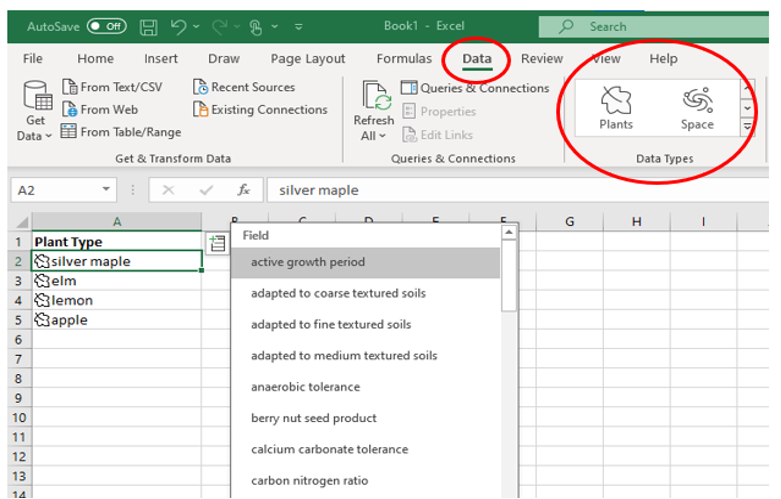Click the Enter checkmark formula button
This screenshot has height=499, width=781.
(x=206, y=190)
